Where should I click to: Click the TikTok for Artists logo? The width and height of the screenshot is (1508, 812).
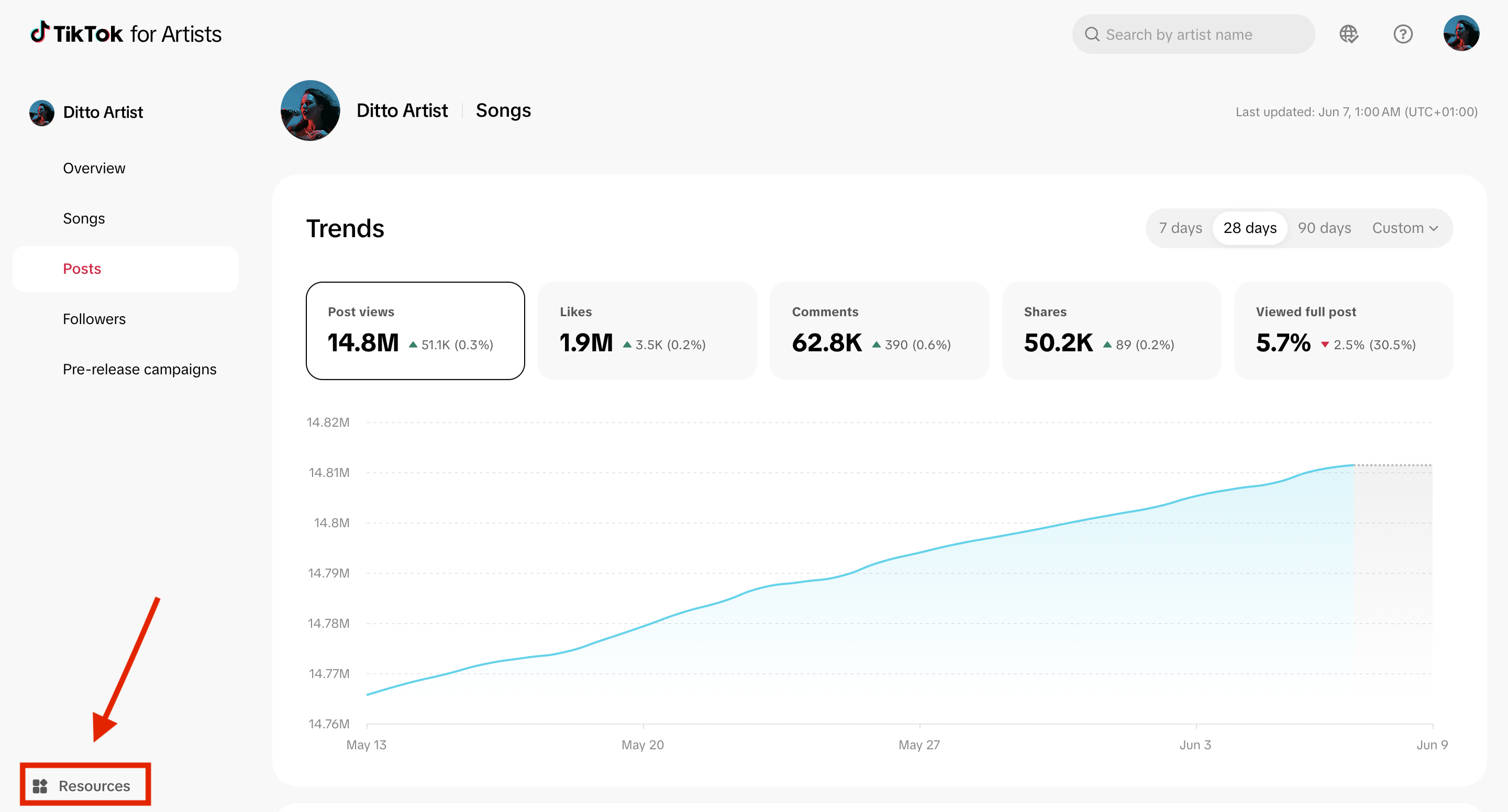(x=126, y=34)
